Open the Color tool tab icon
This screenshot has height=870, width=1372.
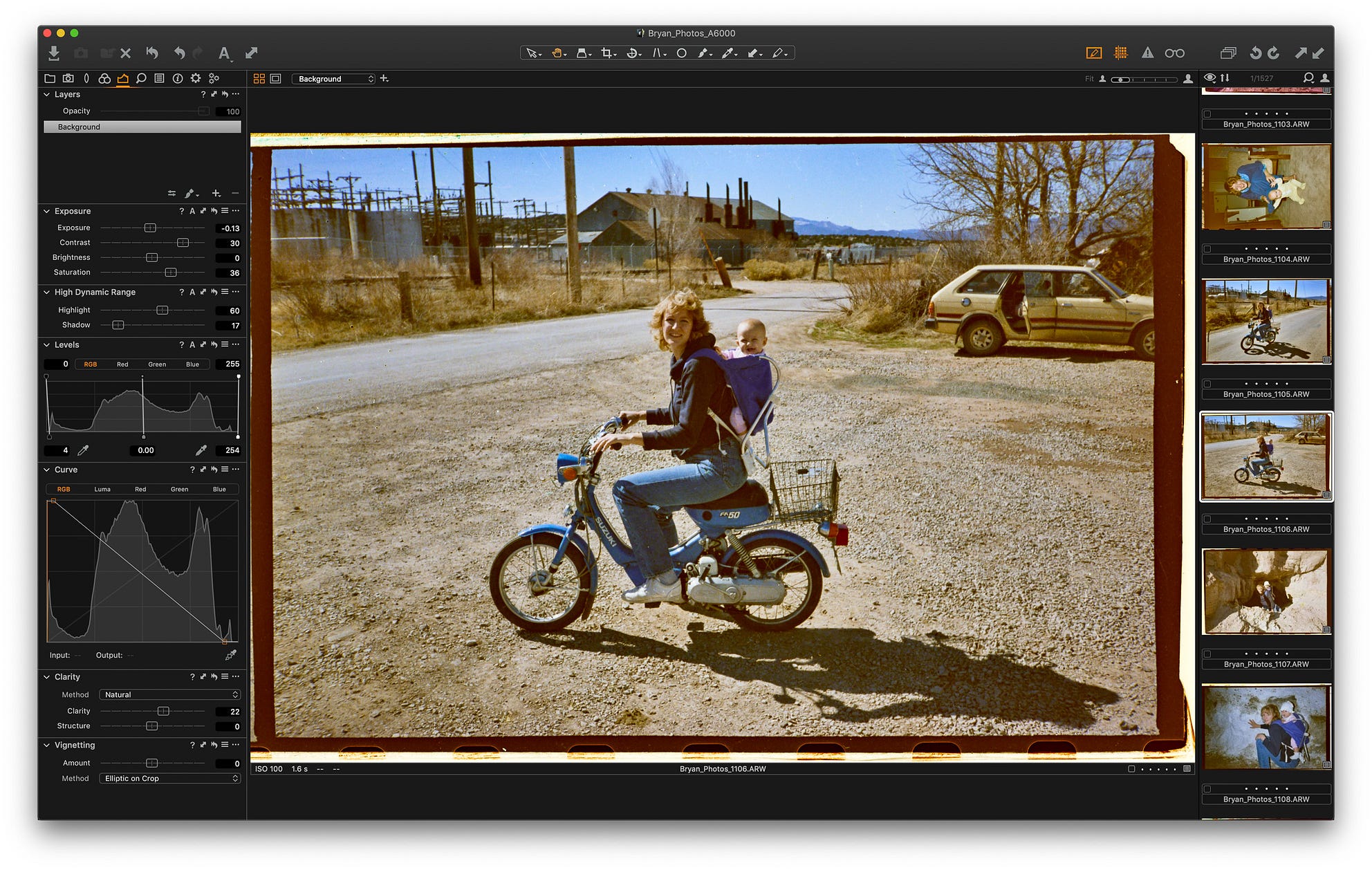click(104, 79)
